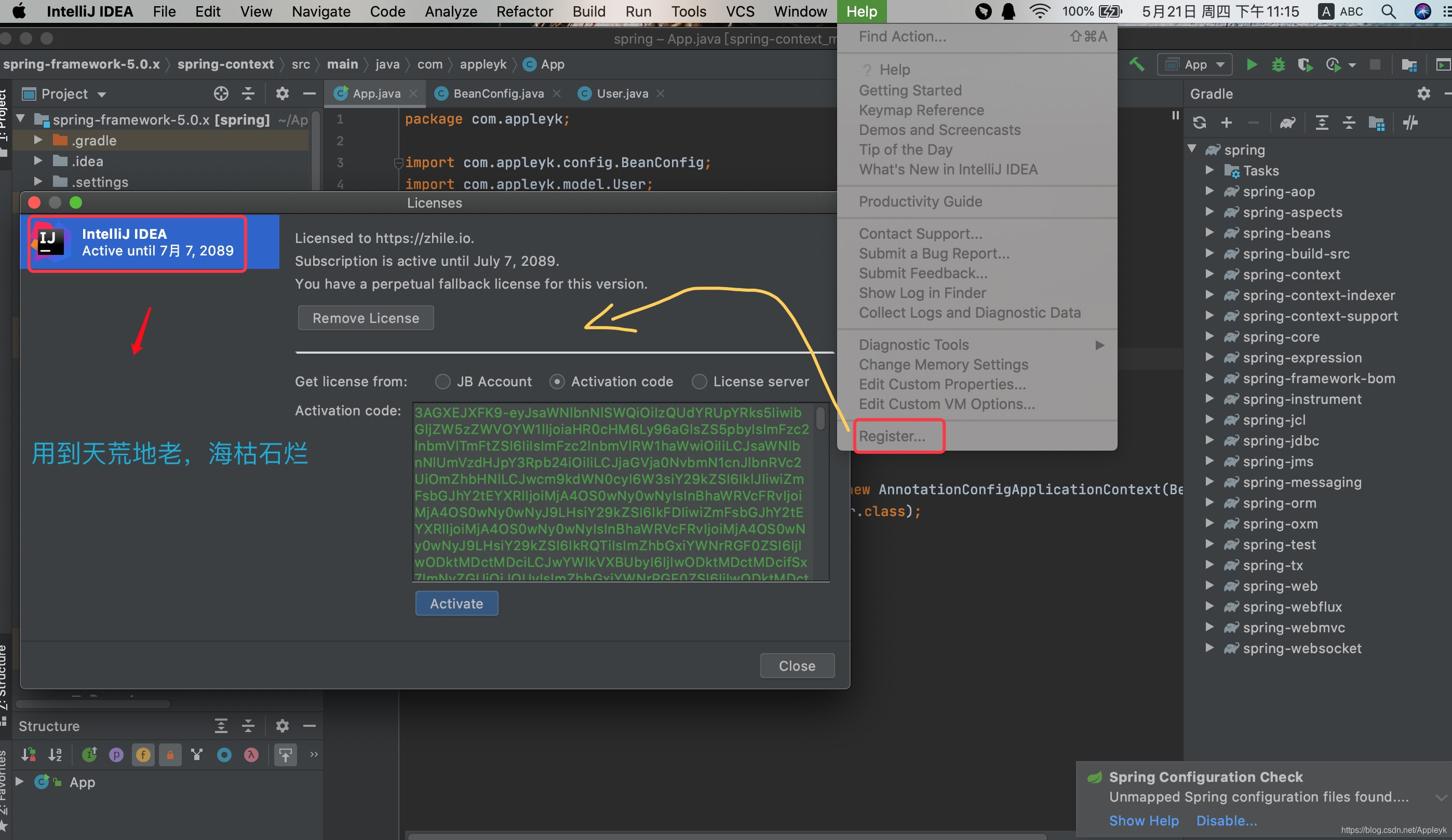
Task: Select License server radio button
Action: [699, 382]
